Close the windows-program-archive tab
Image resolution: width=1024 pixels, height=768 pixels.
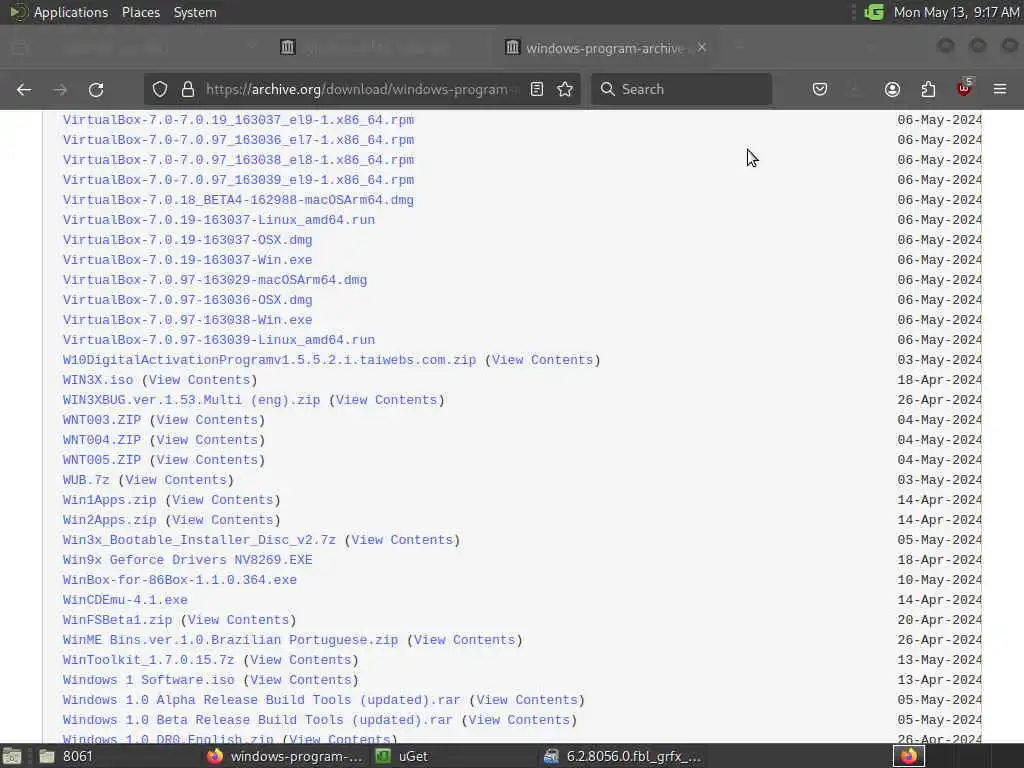[702, 48]
